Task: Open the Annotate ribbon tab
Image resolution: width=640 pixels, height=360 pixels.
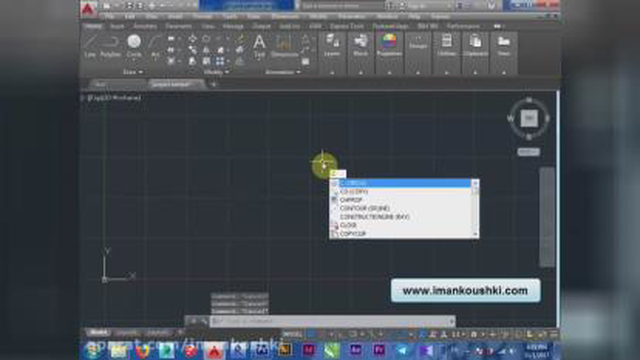Action: click(145, 26)
